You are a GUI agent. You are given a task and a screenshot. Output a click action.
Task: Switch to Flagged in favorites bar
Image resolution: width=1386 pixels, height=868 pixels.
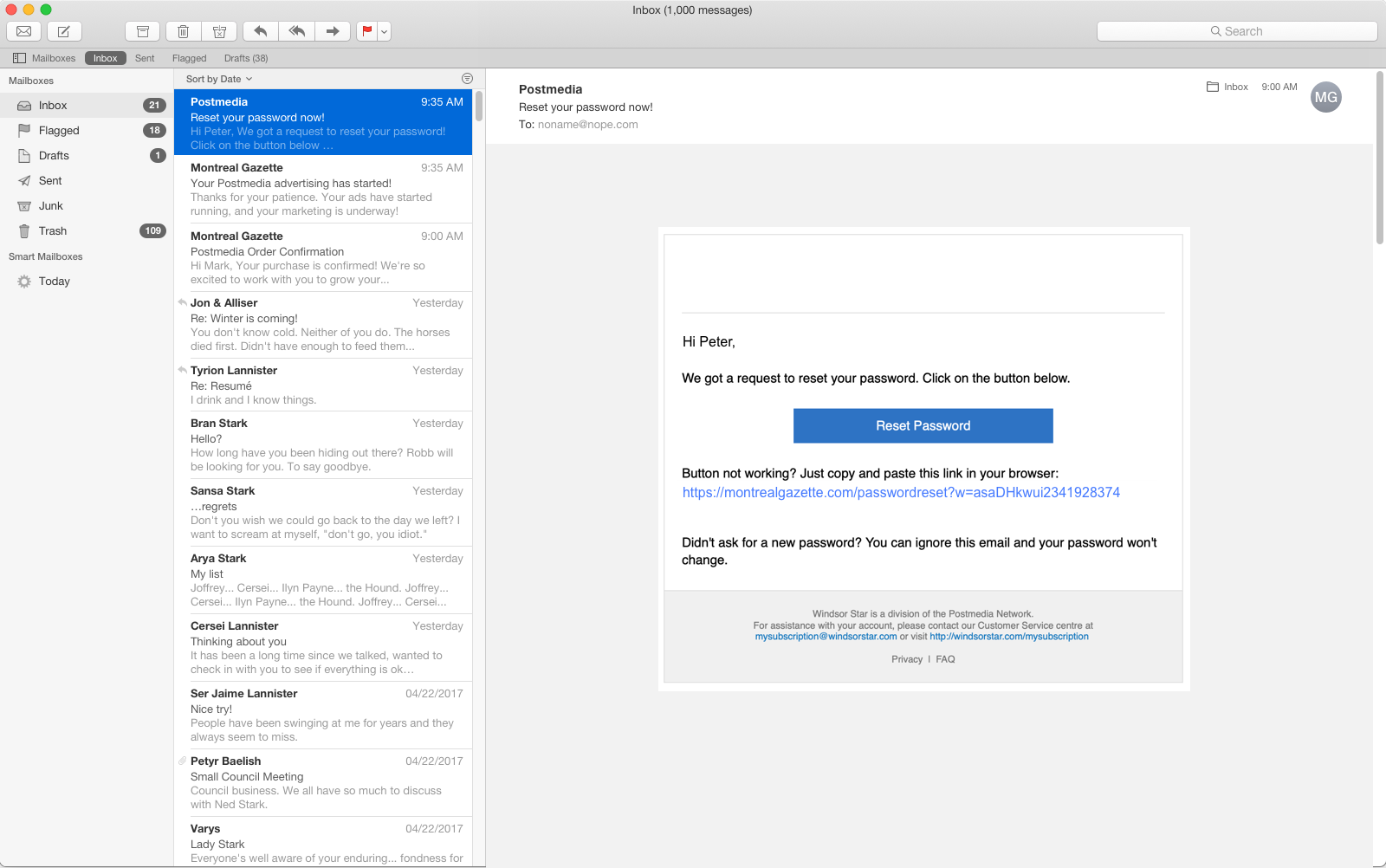pos(189,58)
